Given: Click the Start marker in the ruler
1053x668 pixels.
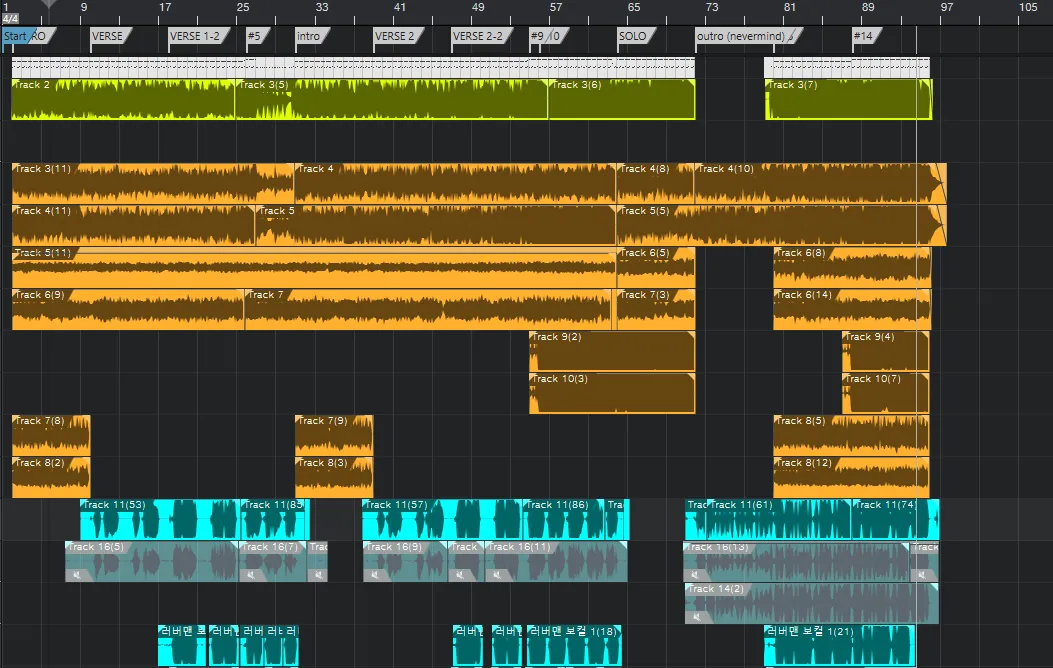Looking at the screenshot, I should pyautogui.click(x=15, y=36).
